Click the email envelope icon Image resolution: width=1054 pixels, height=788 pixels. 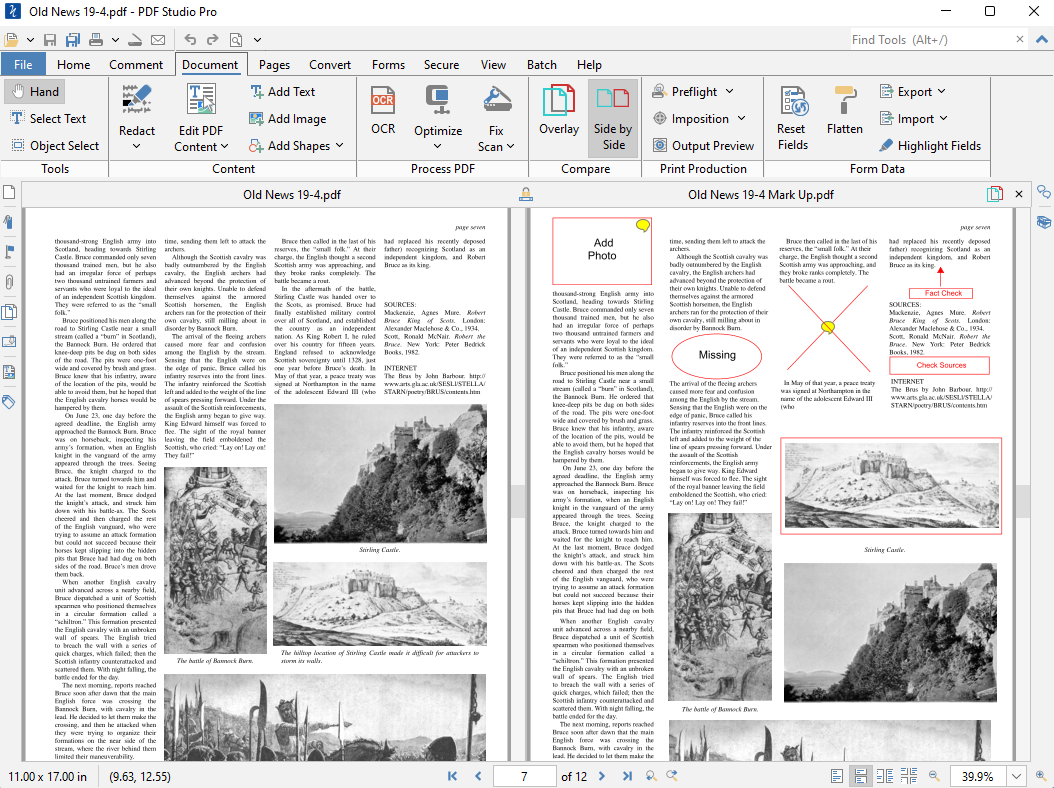pyautogui.click(x=158, y=40)
